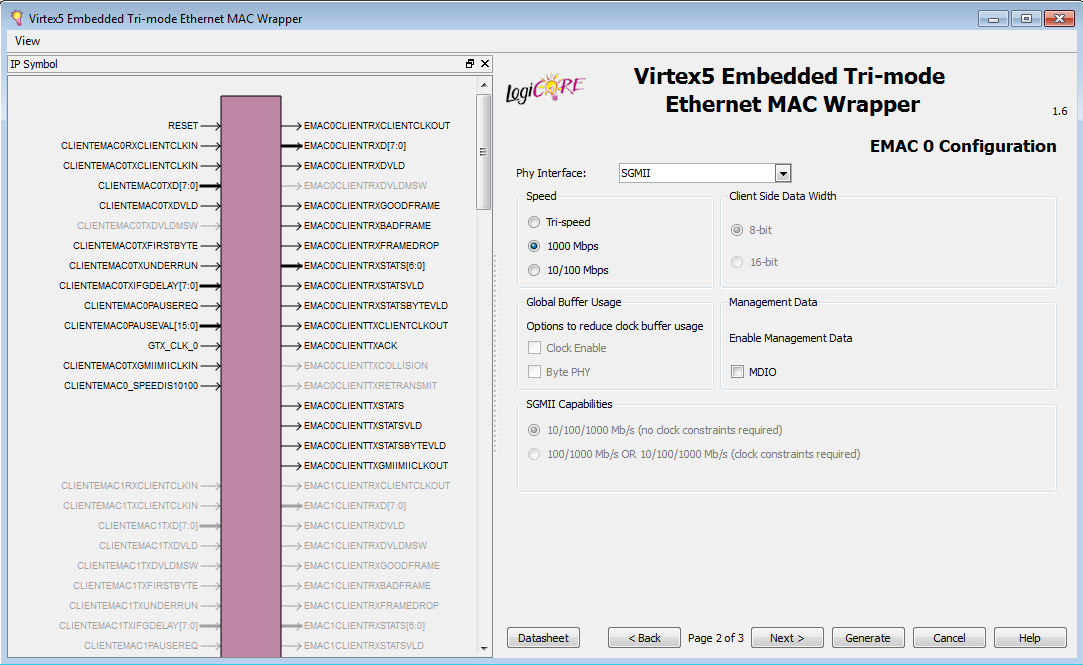1083x665 pixels.
Task: Click the RESET port arrow
Action: click(211, 126)
